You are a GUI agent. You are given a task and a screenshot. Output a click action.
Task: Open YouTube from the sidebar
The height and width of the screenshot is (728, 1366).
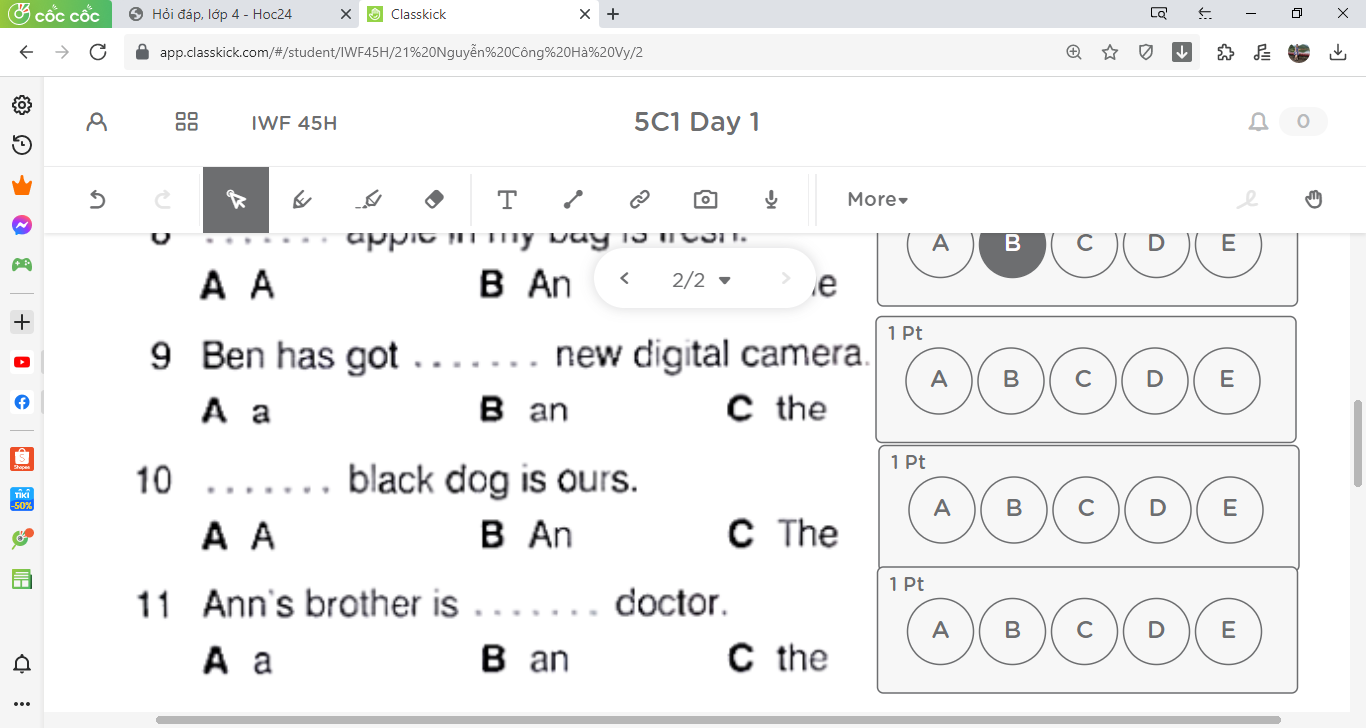coord(21,362)
